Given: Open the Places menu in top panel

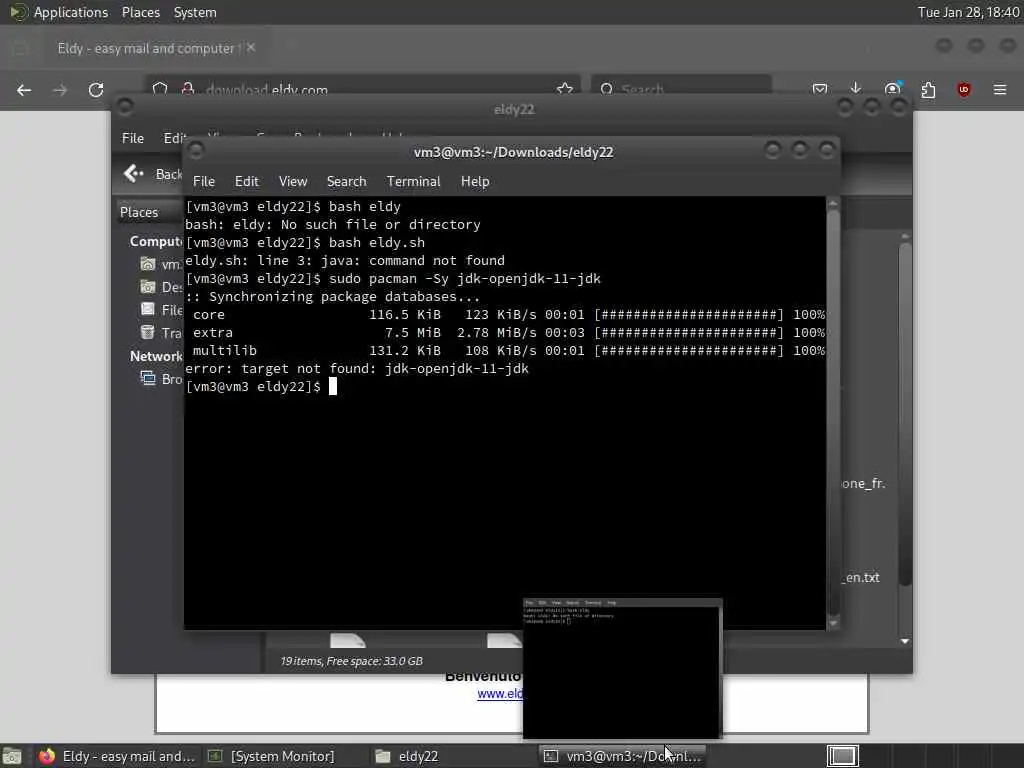Looking at the screenshot, I should (x=140, y=12).
